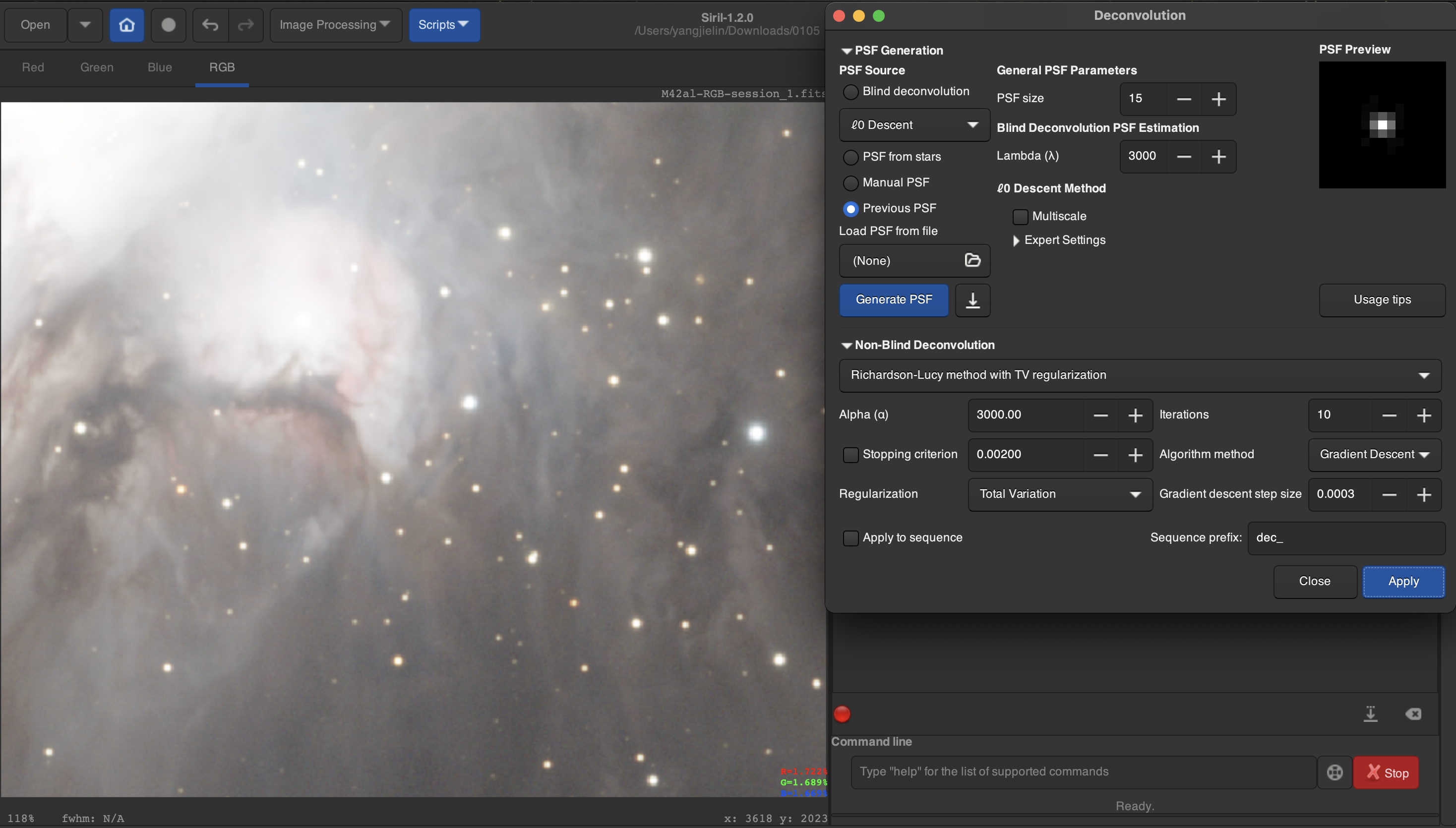
Task: Click the redo arrow icon
Action: pos(245,25)
